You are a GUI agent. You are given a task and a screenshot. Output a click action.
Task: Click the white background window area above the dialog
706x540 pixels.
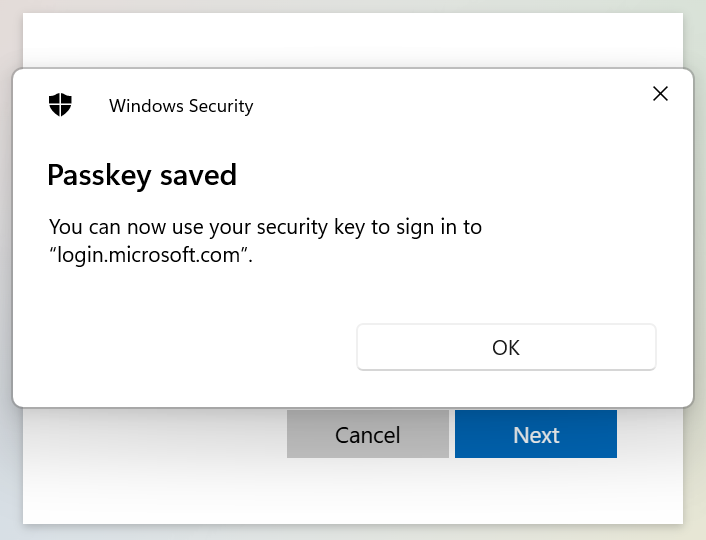350,40
